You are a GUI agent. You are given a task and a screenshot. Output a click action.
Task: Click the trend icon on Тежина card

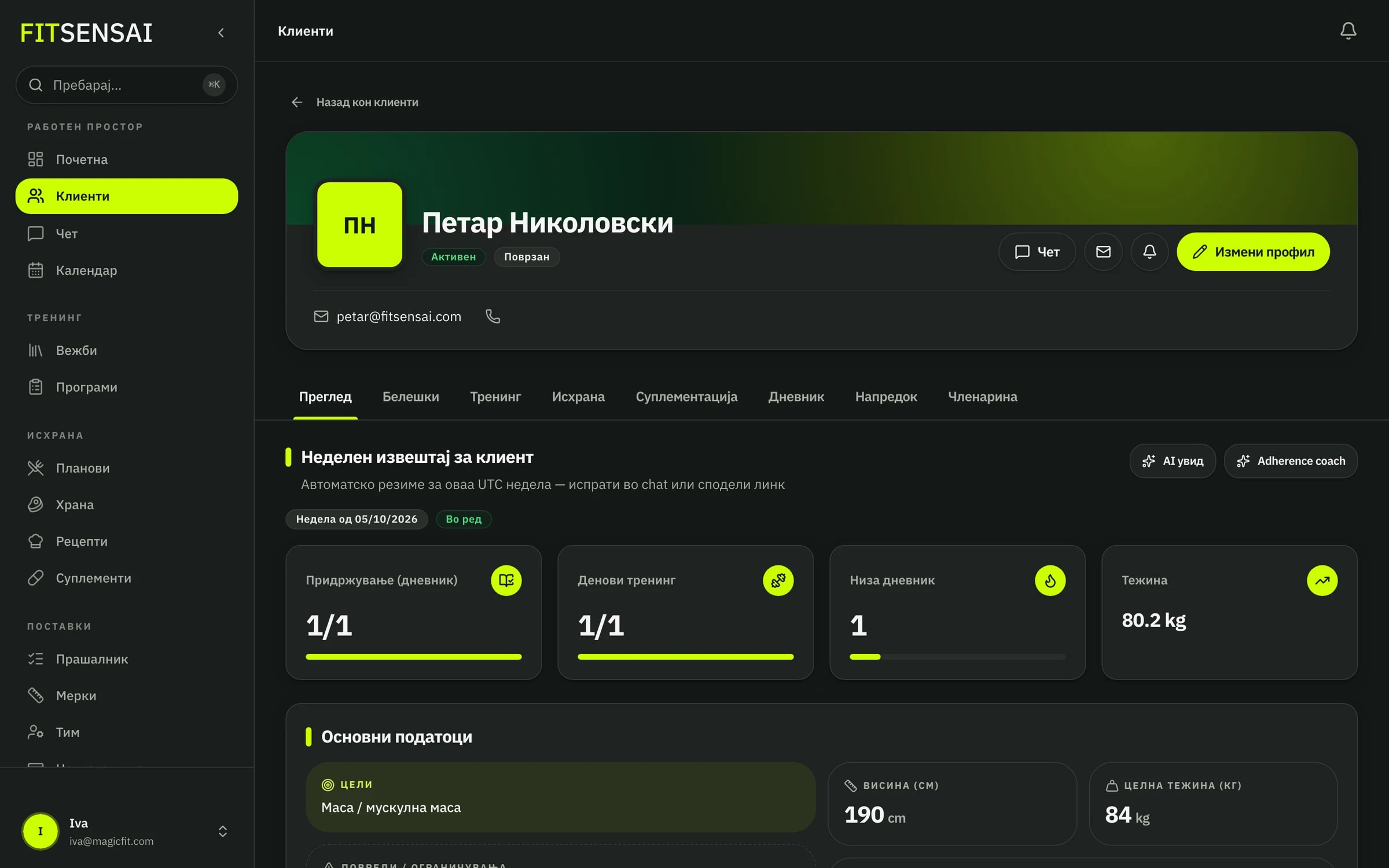point(1322,580)
